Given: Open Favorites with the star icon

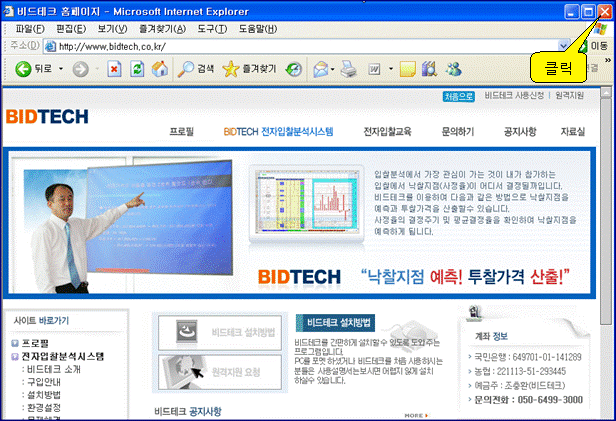Looking at the screenshot, I should pyautogui.click(x=231, y=69).
